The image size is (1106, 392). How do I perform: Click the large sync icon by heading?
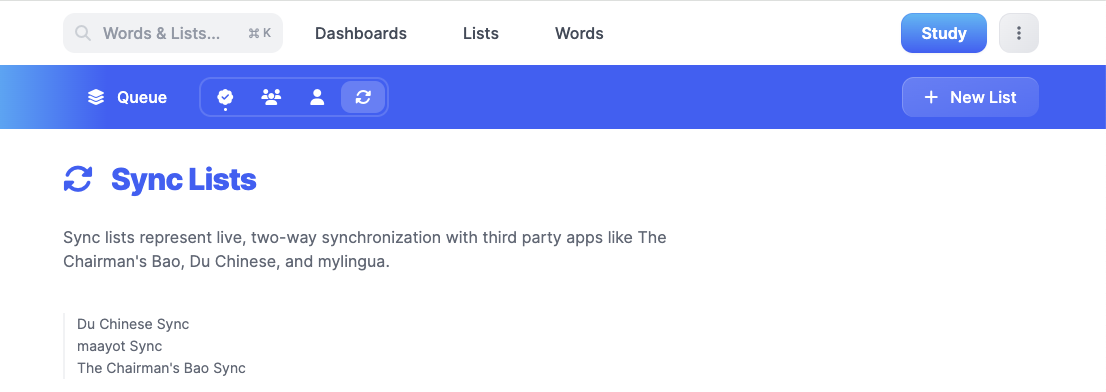pos(78,179)
